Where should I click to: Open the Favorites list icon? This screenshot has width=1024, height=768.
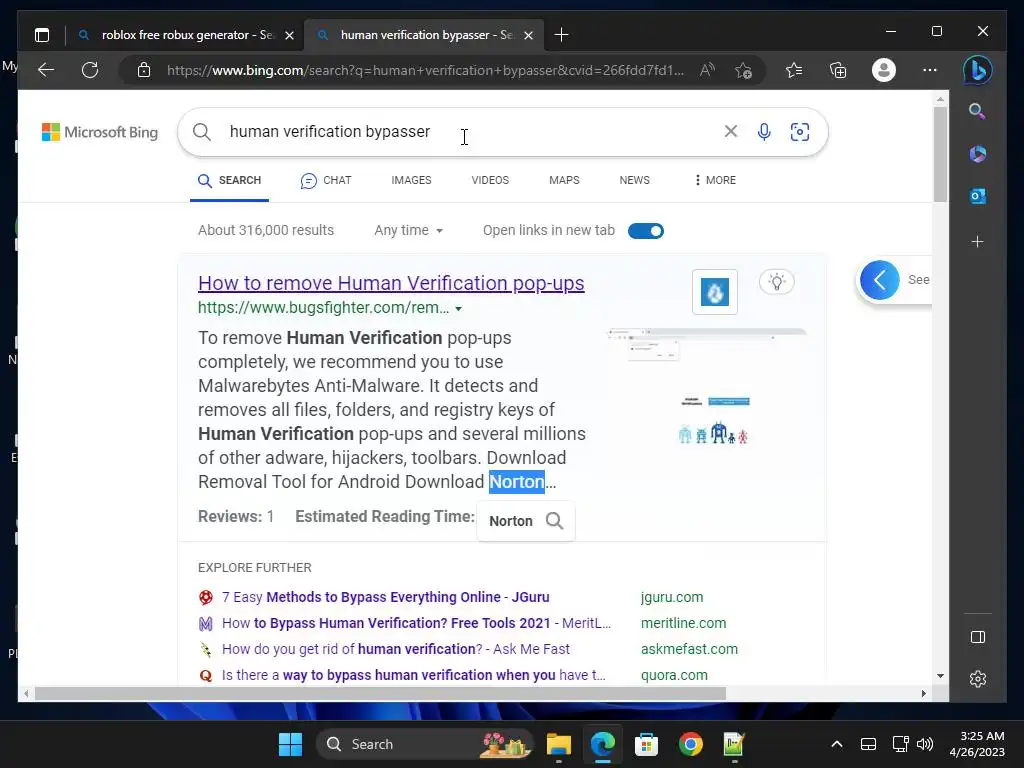[794, 70]
